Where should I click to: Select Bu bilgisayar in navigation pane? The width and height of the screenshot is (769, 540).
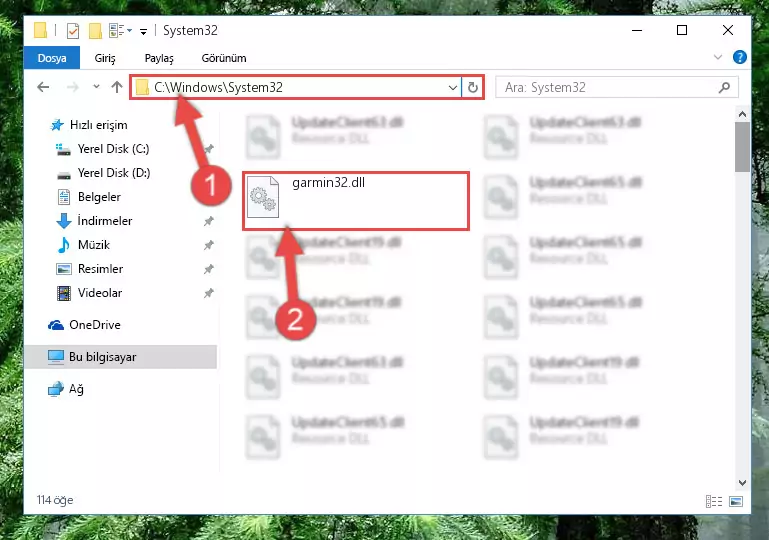[x=120, y=357]
